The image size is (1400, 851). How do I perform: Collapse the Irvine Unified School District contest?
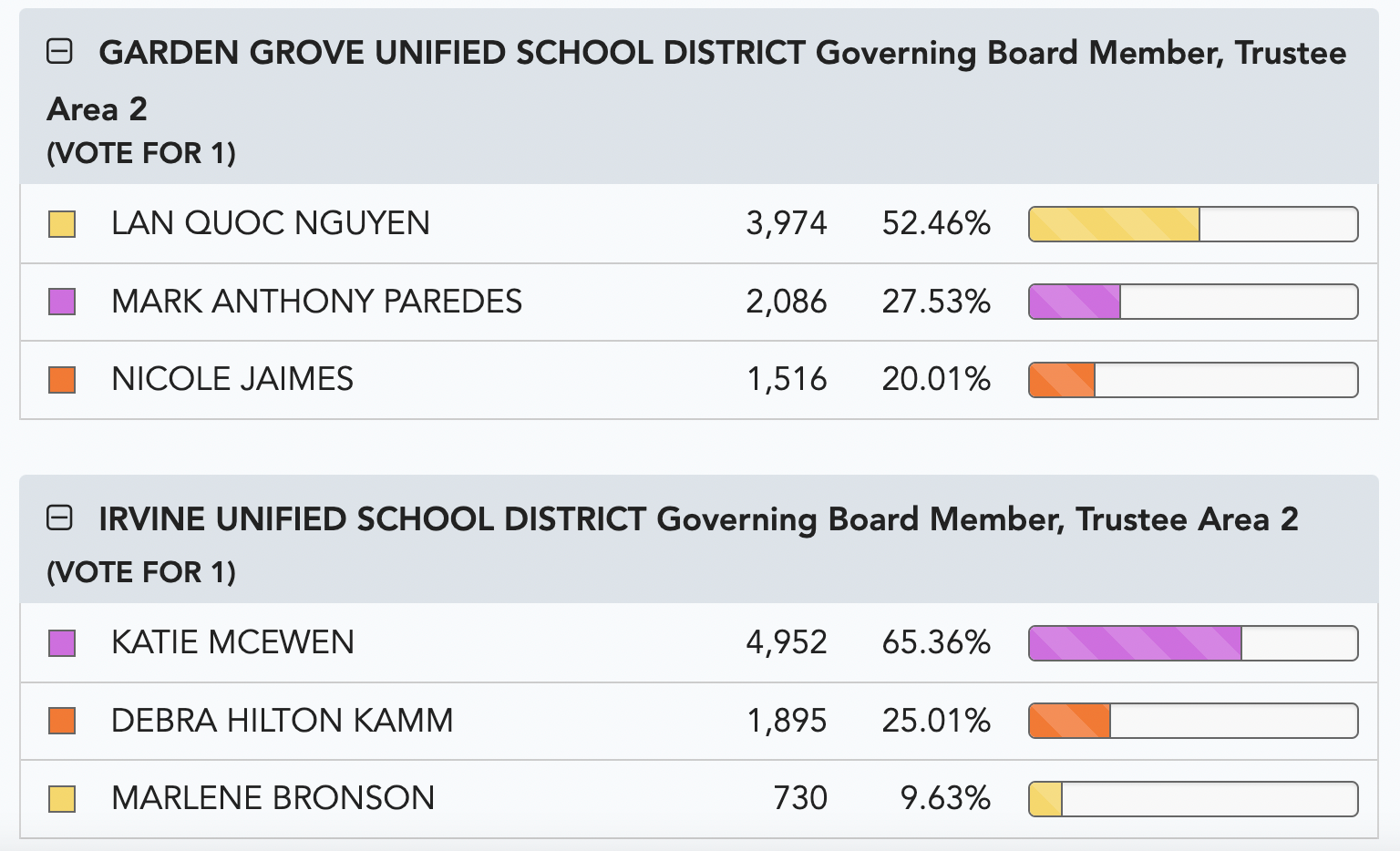pyautogui.click(x=59, y=518)
